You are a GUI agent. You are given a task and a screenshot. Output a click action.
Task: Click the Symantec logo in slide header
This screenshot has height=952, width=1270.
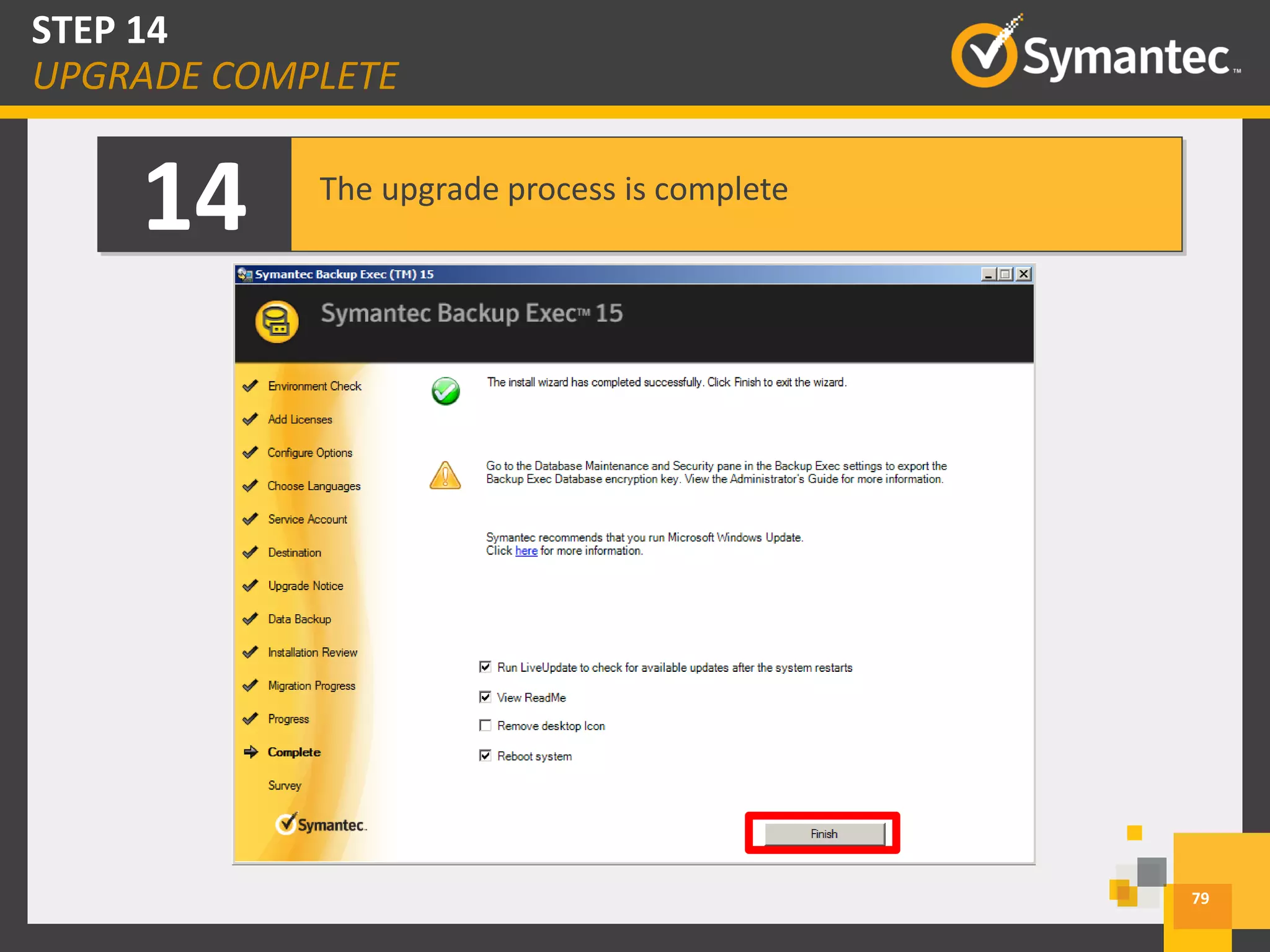click(1096, 52)
